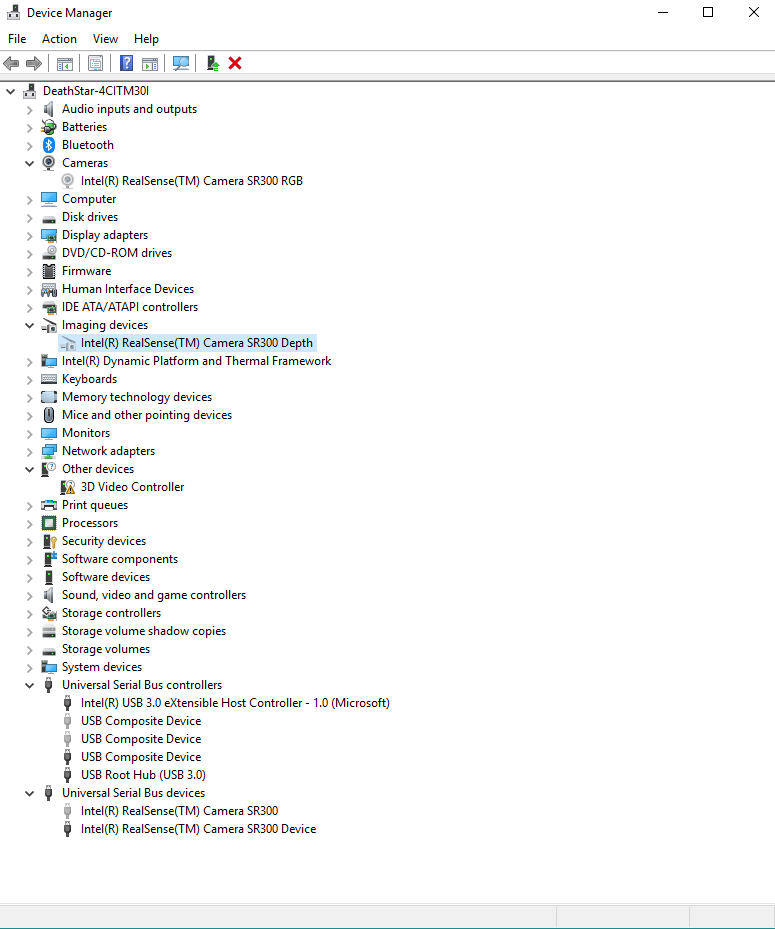Expand the Disk drives node
775x929 pixels.
(30, 217)
